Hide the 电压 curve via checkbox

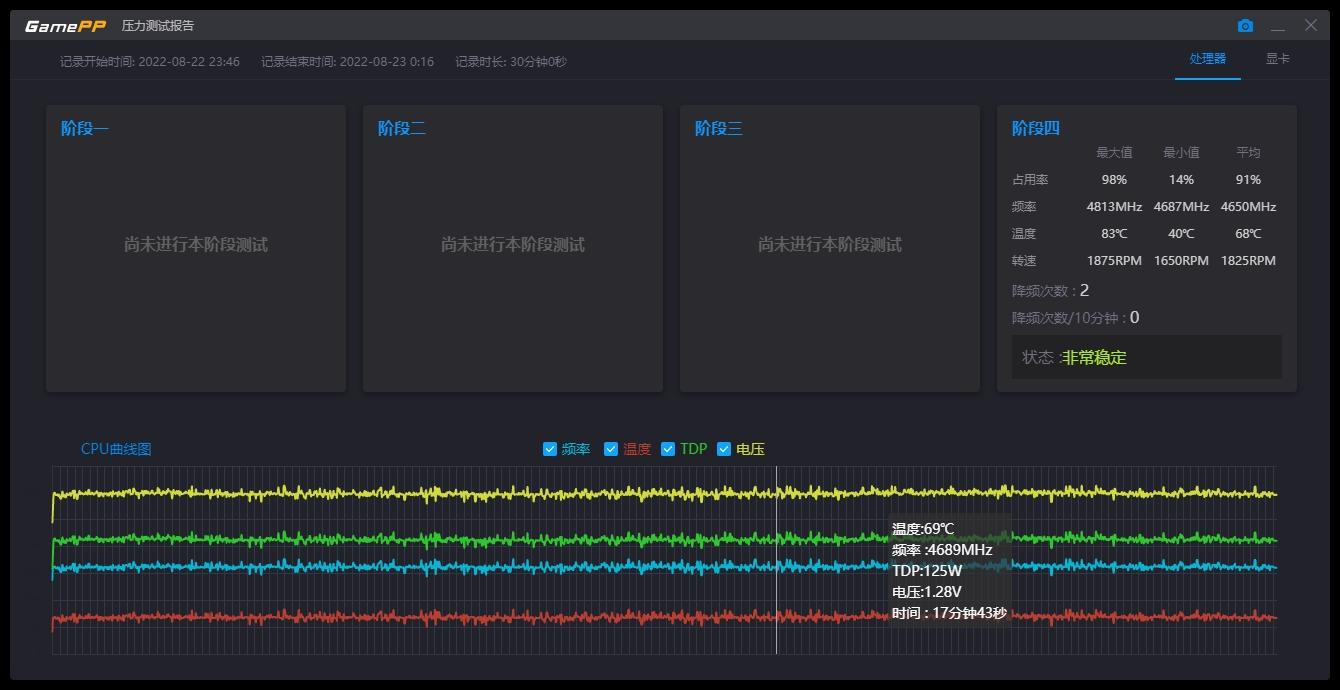pos(724,449)
